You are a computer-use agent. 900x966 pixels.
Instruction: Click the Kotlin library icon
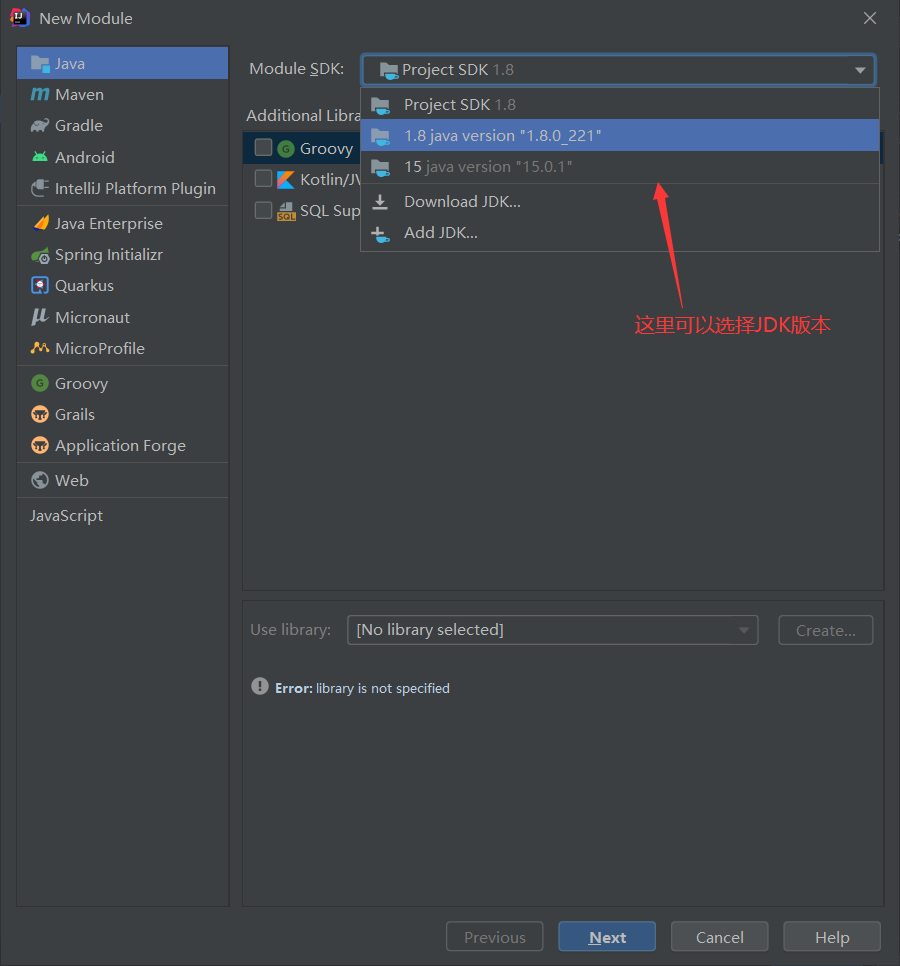(286, 179)
